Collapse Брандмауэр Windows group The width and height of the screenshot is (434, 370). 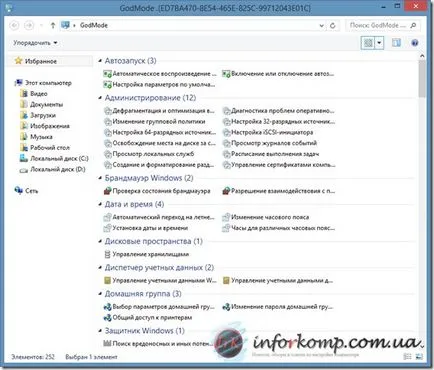tap(100, 178)
